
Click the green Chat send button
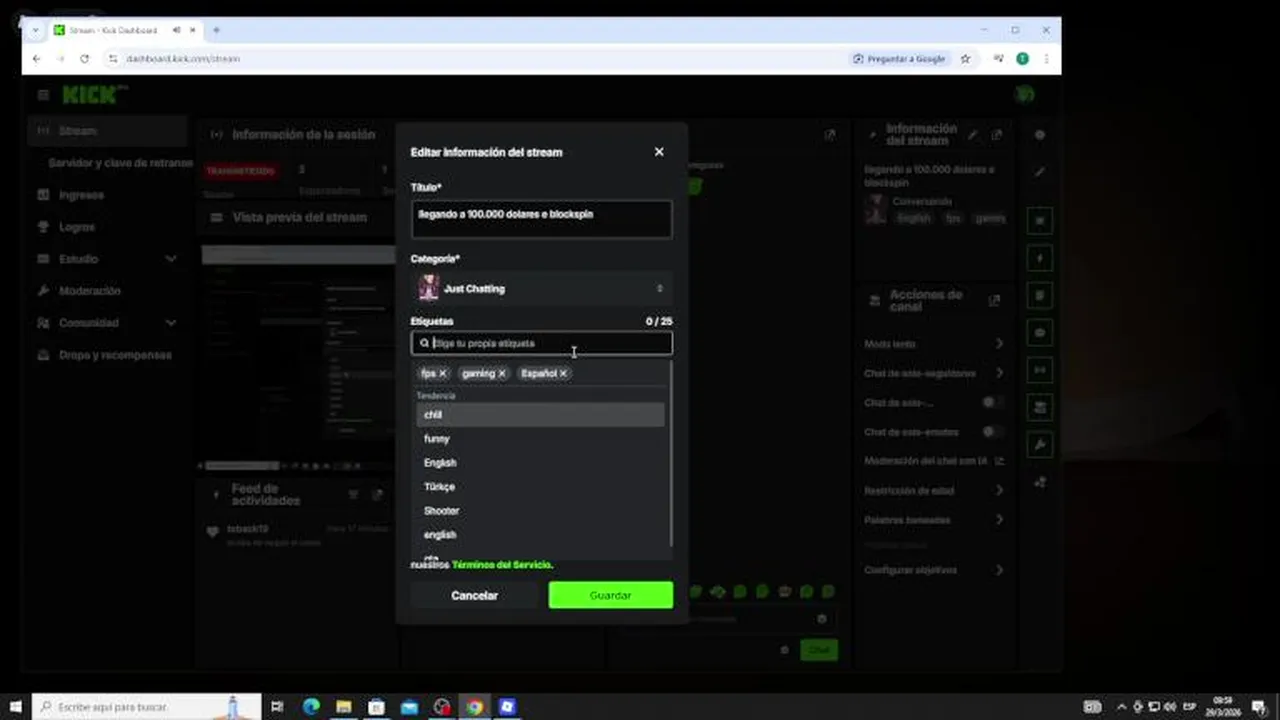coord(819,649)
